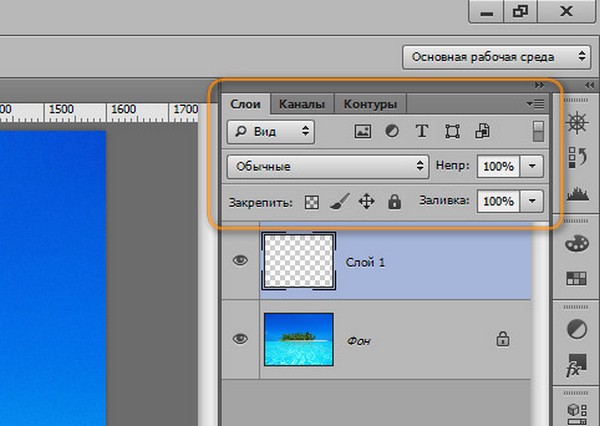Hide the Фон background layer
Image resolution: width=600 pixels, height=426 pixels.
pos(239,339)
